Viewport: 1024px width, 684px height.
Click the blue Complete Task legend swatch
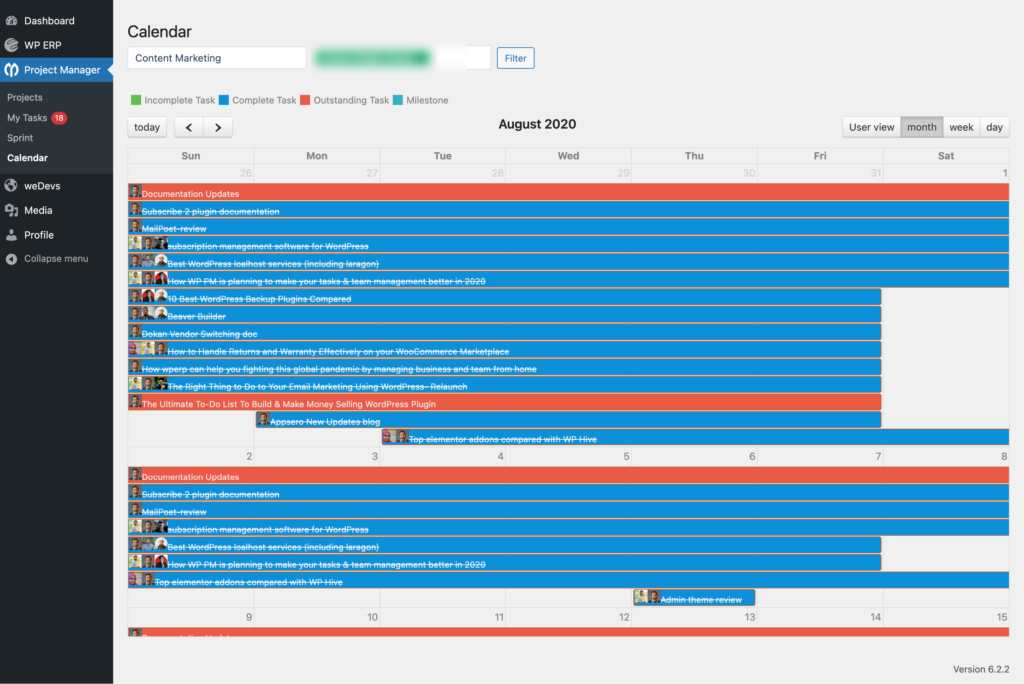tap(224, 100)
